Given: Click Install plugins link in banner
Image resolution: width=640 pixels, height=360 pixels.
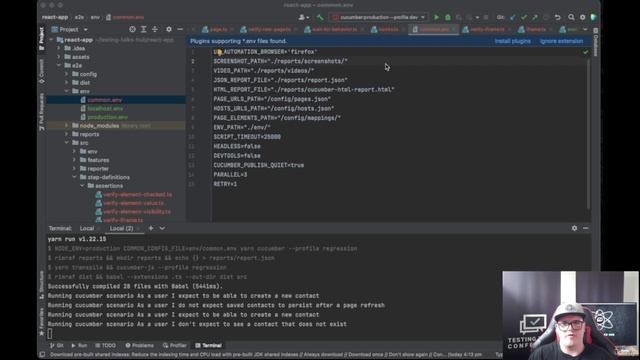Looking at the screenshot, I should click(513, 41).
